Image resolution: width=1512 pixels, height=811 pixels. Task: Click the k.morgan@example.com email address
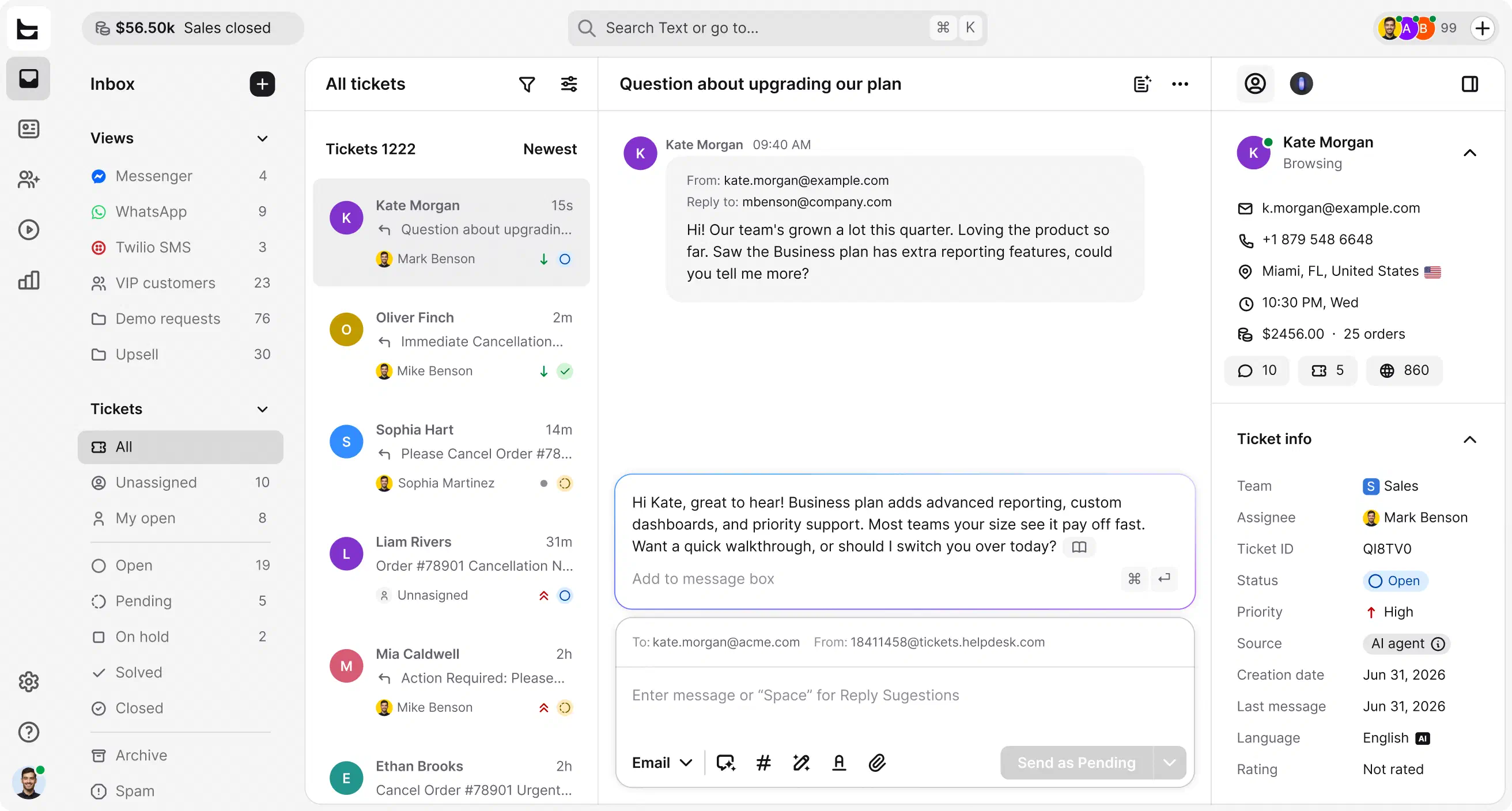tap(1341, 209)
